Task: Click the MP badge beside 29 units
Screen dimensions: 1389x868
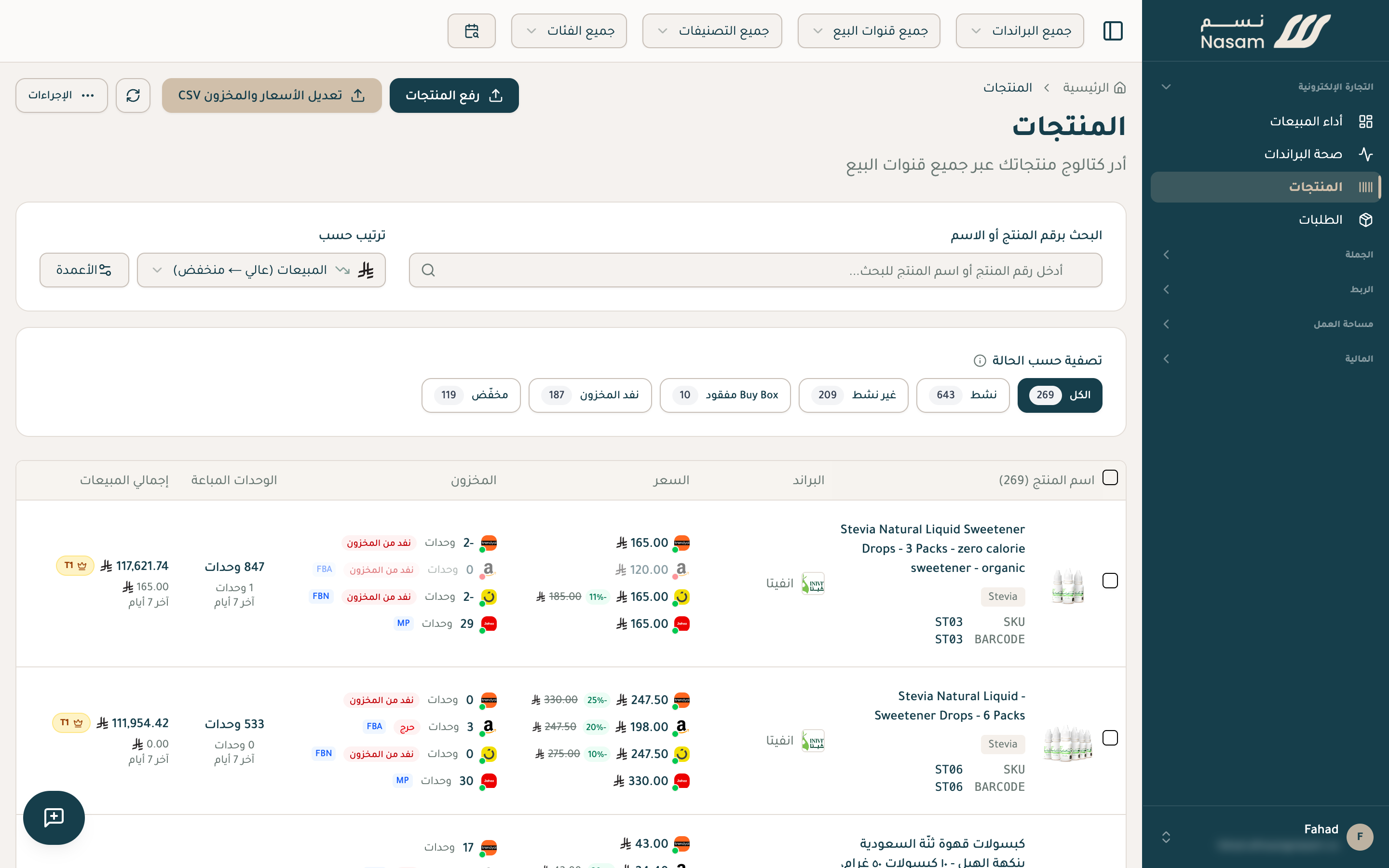Action: click(x=404, y=623)
